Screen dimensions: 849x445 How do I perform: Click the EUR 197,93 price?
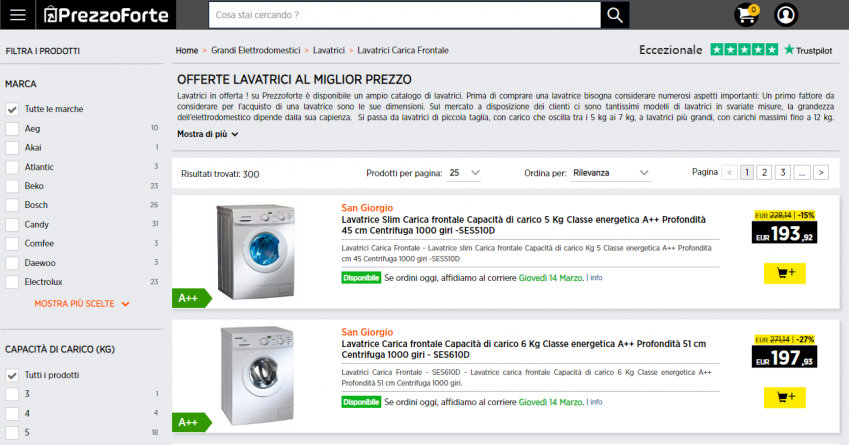[785, 357]
